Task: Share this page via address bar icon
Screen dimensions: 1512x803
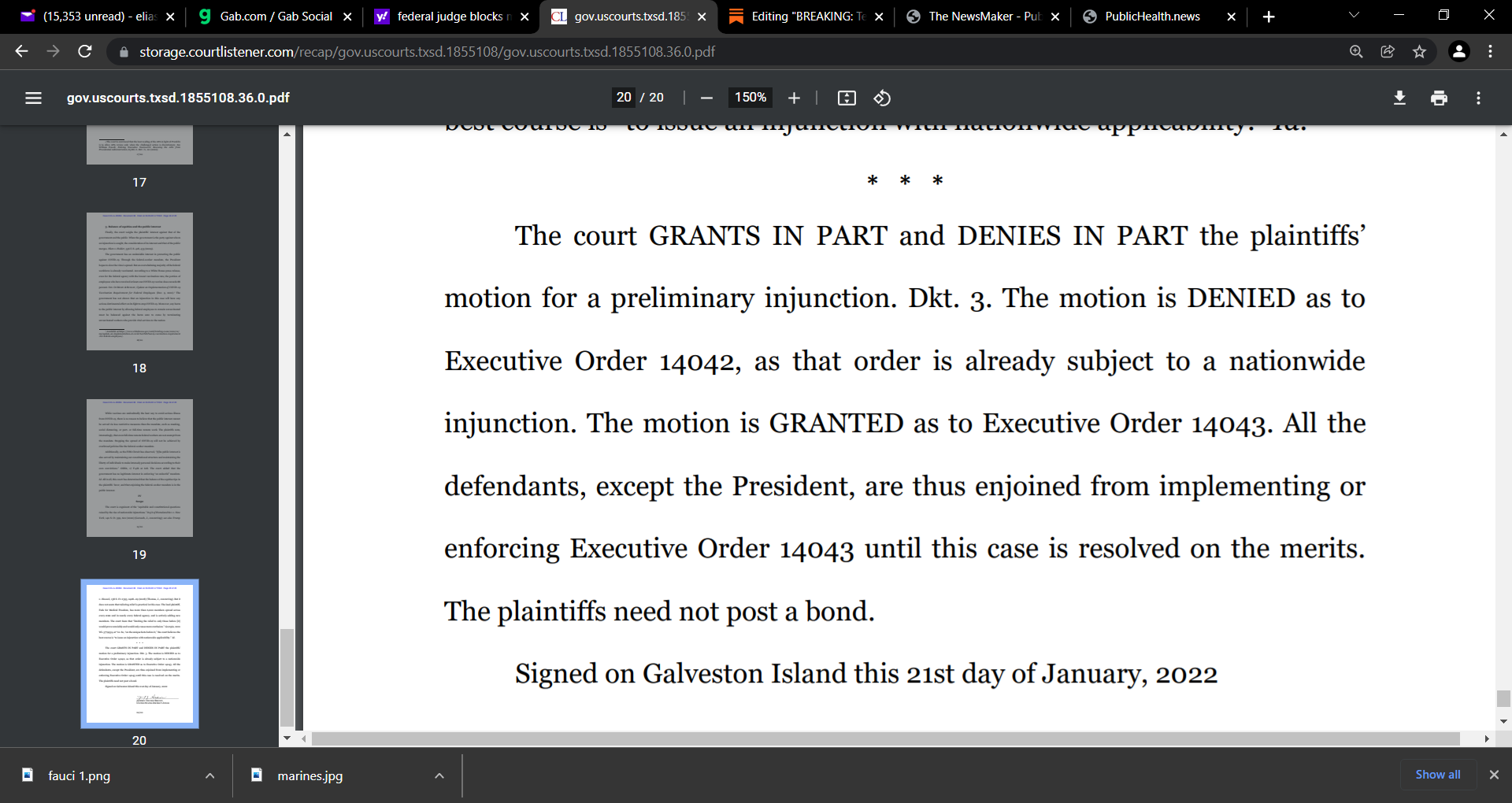Action: tap(1388, 51)
